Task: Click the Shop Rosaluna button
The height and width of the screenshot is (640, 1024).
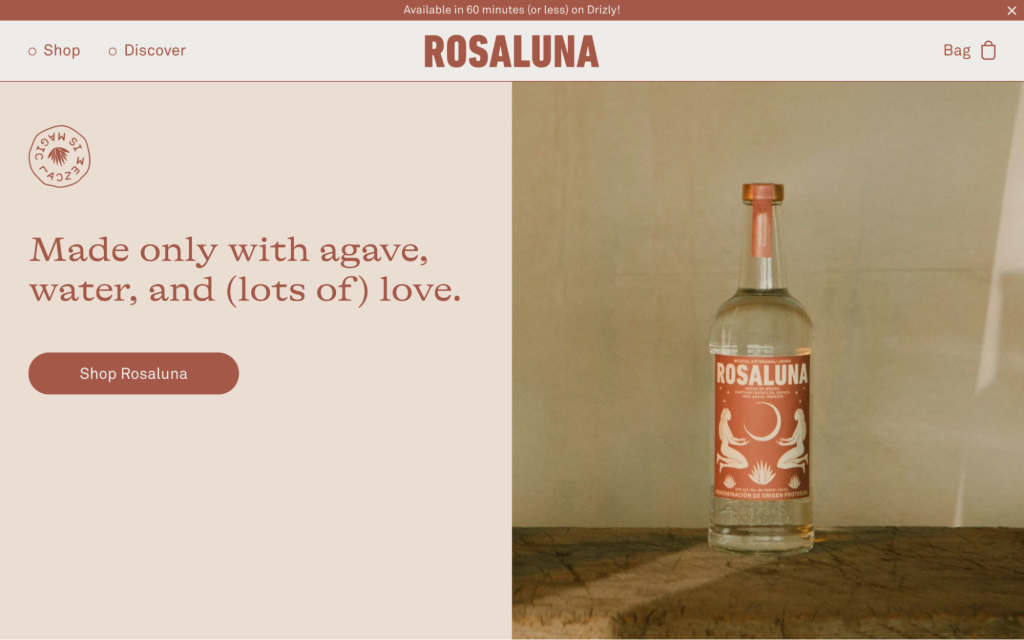Action: point(133,374)
